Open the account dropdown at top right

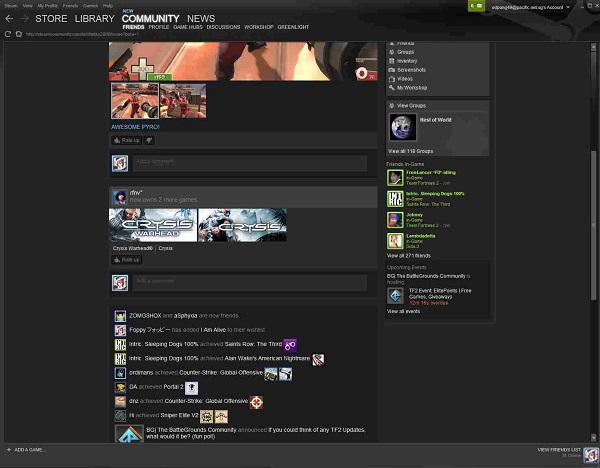[x=531, y=7]
